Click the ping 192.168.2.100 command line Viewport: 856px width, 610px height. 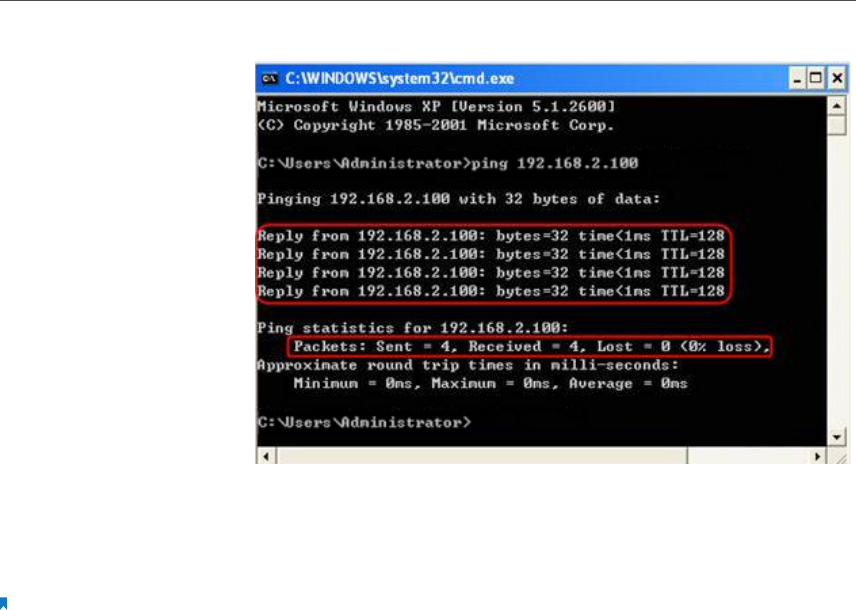coord(448,163)
